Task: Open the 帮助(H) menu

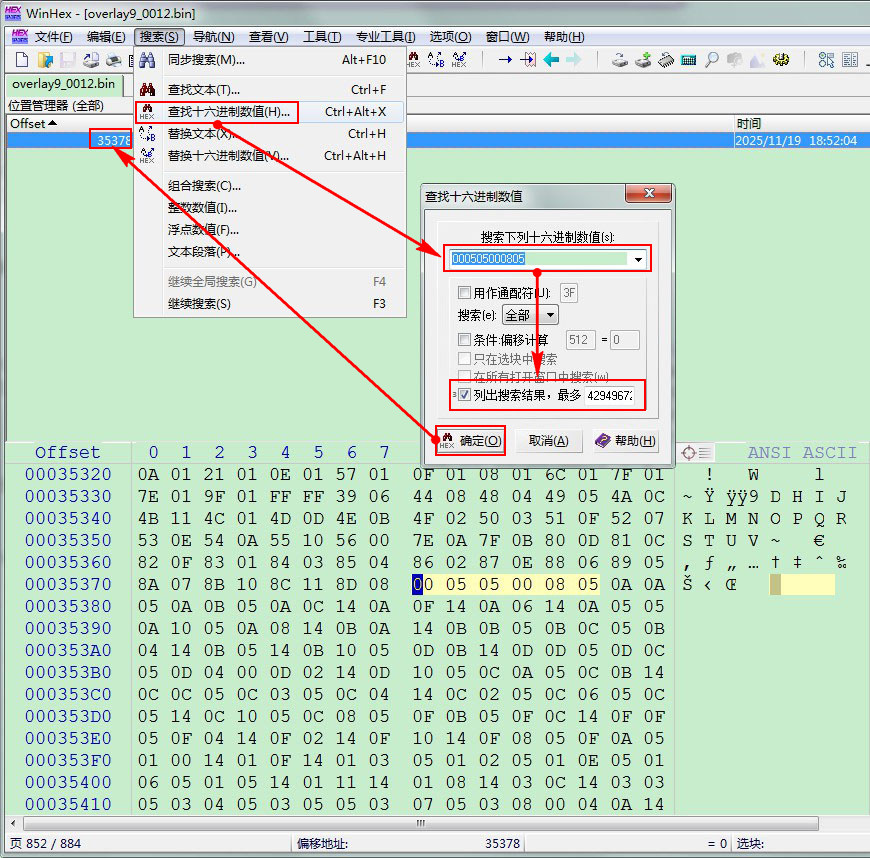Action: coord(564,37)
